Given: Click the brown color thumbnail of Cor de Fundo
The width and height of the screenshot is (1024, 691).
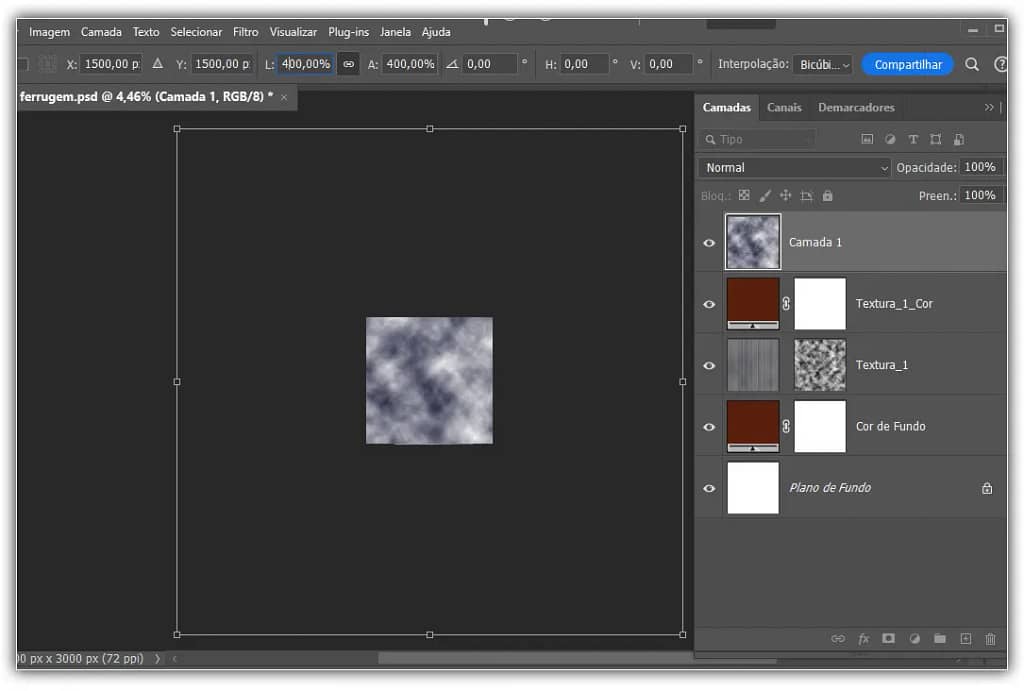Looking at the screenshot, I should (x=753, y=426).
